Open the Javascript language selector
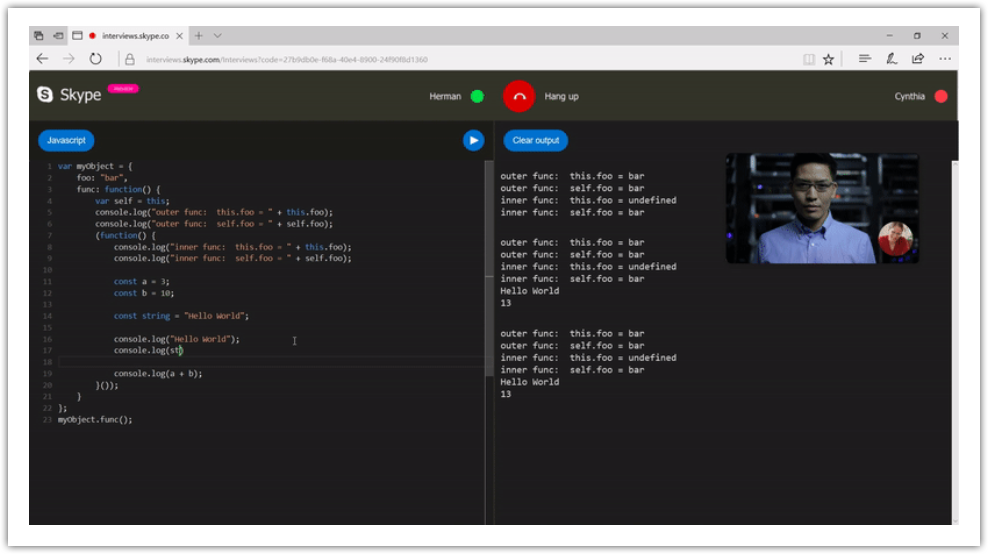The image size is (988, 554). click(66, 140)
